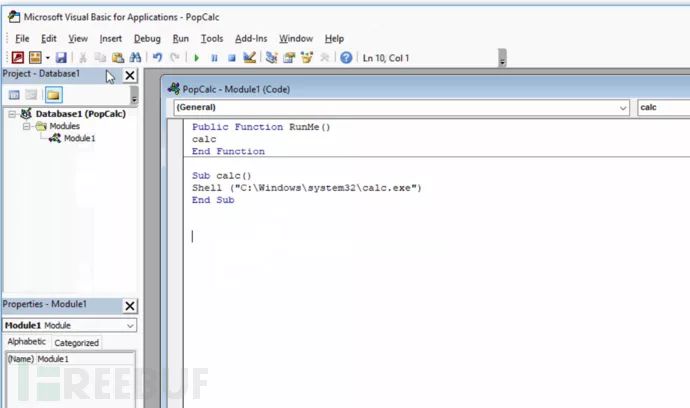Click the 'Public Function RunMe()' code line
The height and width of the screenshot is (408, 690).
(x=261, y=127)
